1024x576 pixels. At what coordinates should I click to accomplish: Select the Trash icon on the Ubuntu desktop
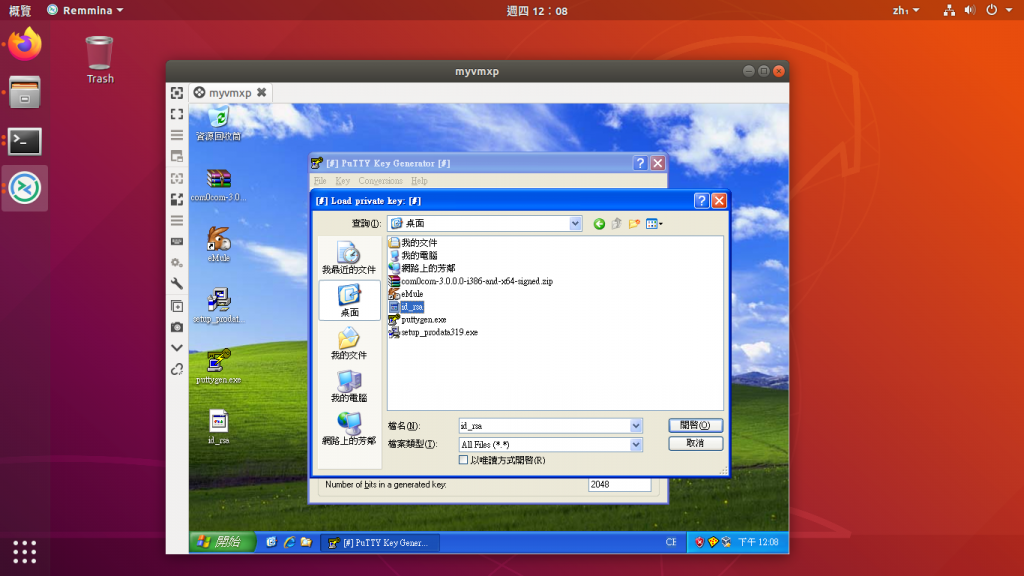(100, 60)
